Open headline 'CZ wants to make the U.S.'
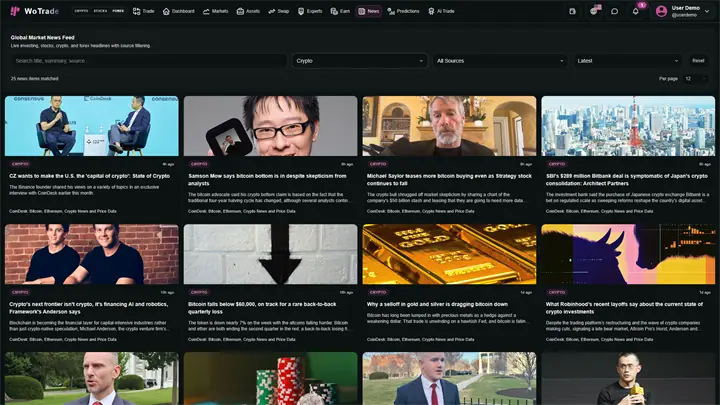Image resolution: width=720 pixels, height=405 pixels. click(90, 176)
